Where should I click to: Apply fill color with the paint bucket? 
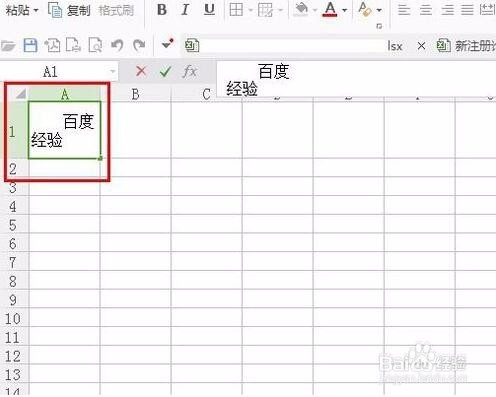point(302,10)
